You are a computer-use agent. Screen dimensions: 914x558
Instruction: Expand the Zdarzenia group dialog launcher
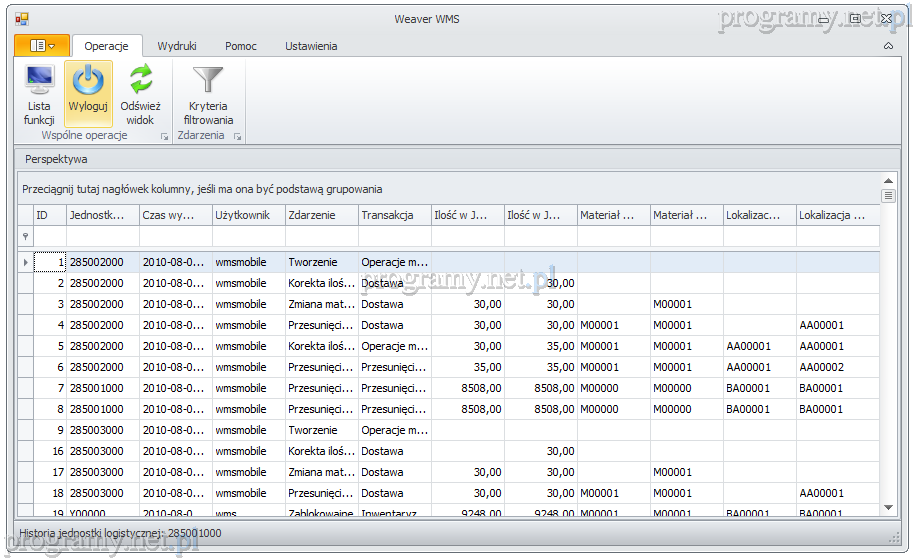tap(237, 136)
